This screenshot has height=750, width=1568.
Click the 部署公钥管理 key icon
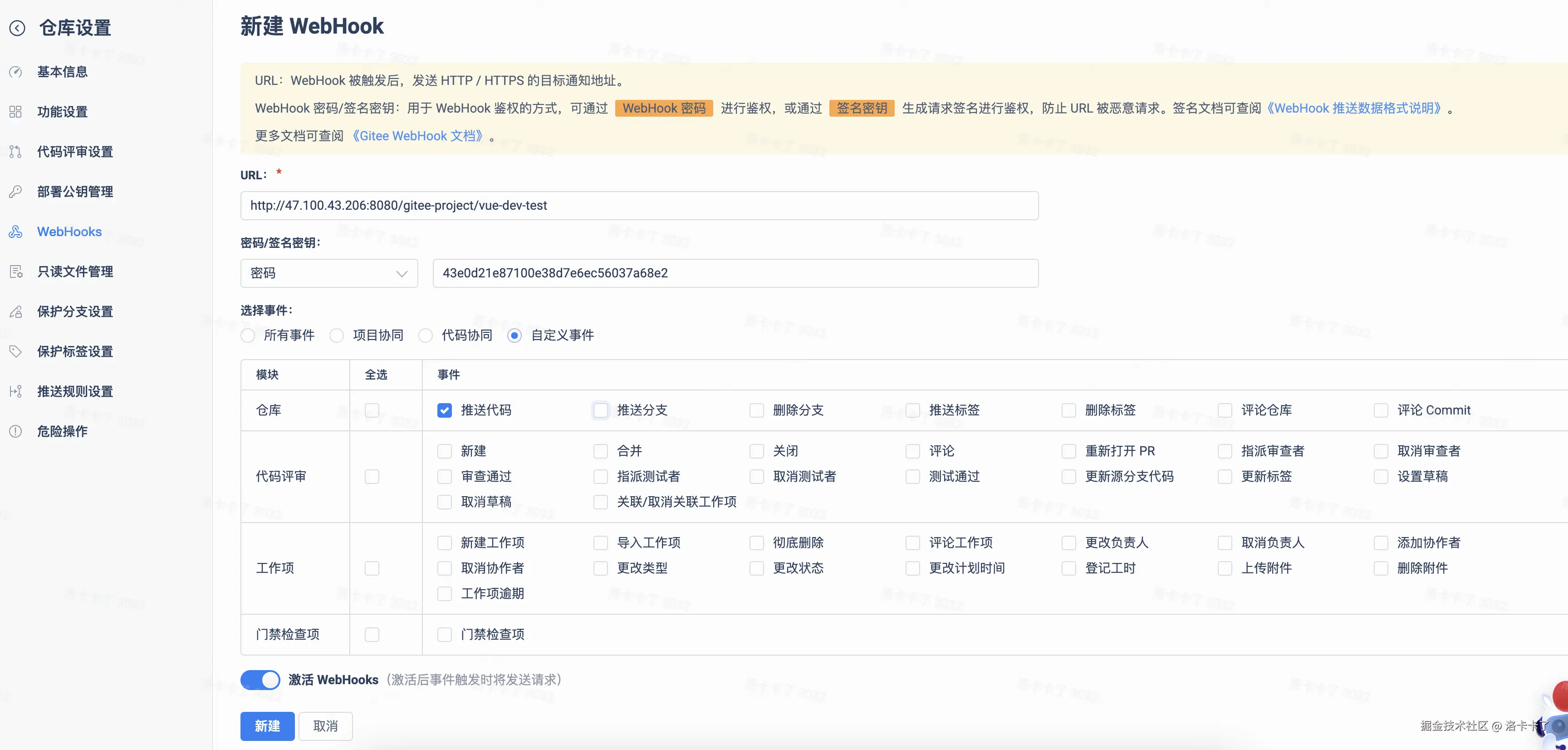[16, 192]
